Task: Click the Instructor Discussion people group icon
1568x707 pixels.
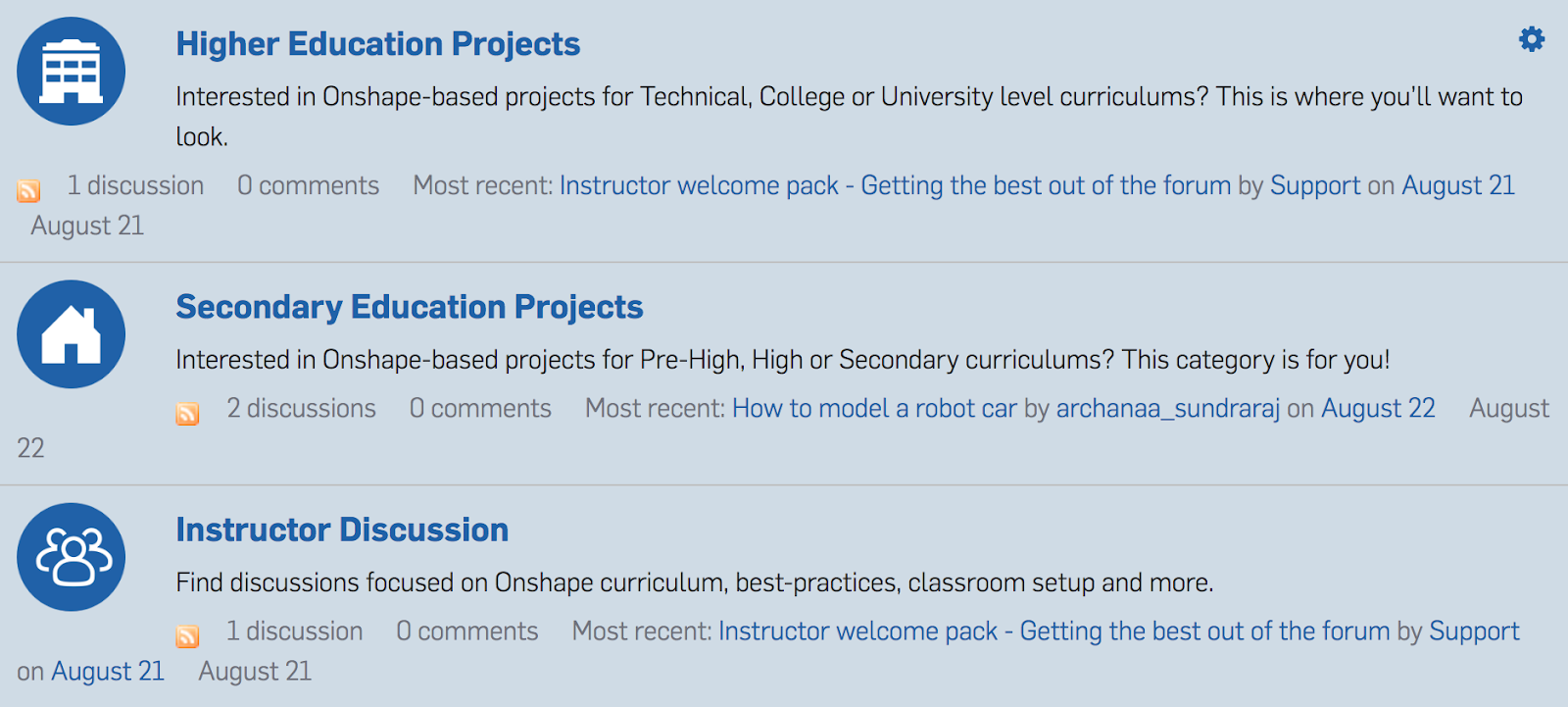Action: tap(71, 557)
